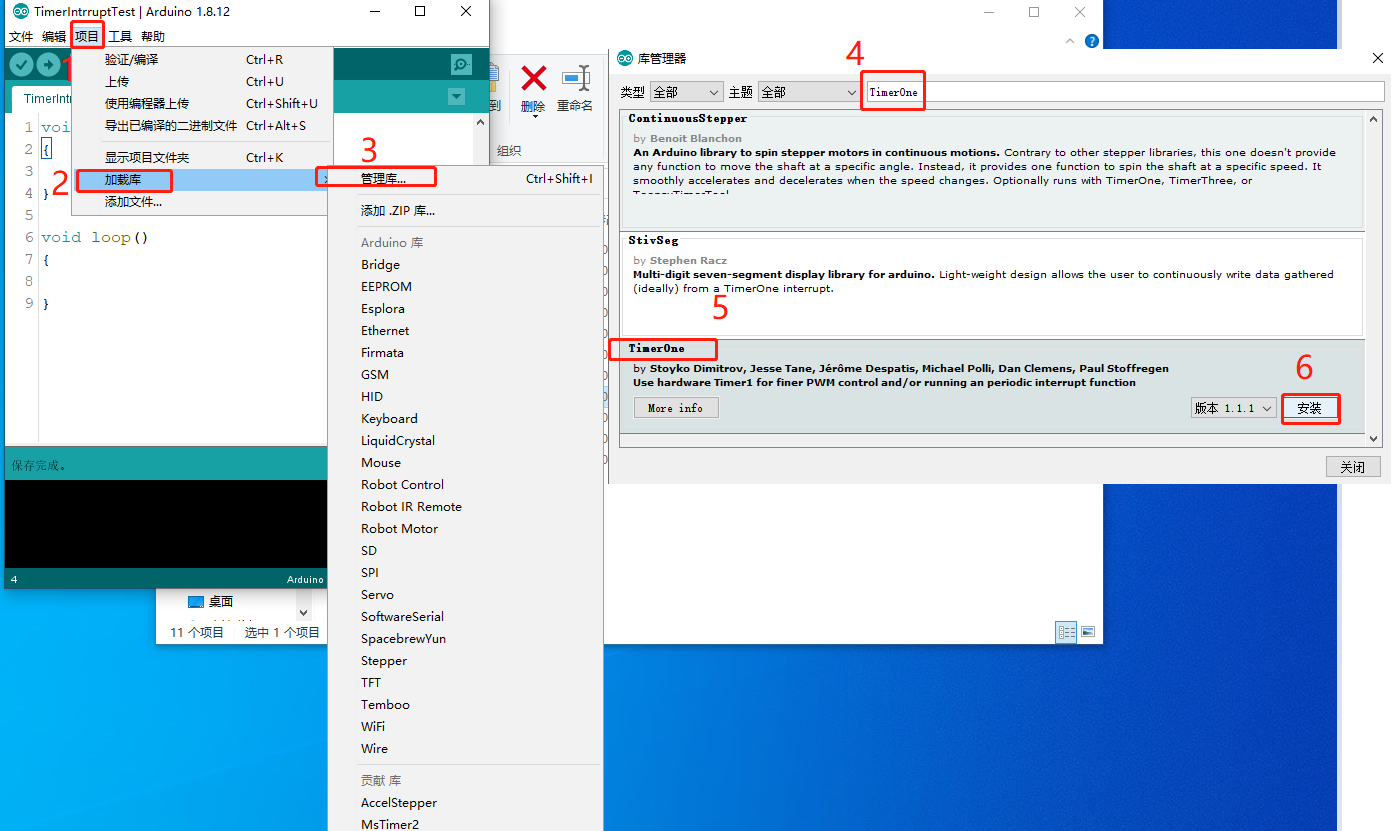Open the 编辑 menu
Screen dimensions: 1394x831
click(54, 37)
